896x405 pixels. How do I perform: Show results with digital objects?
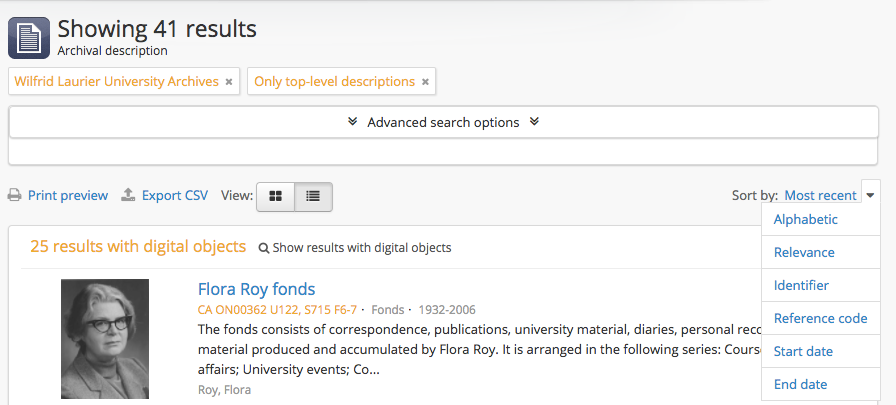355,248
